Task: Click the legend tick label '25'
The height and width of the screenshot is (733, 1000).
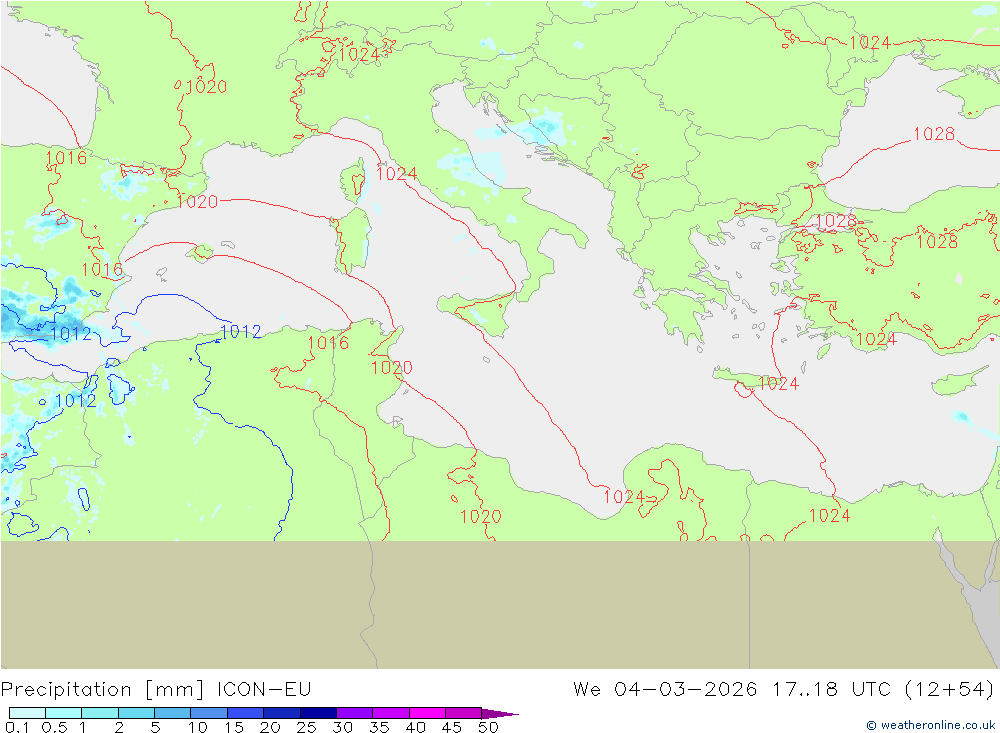Action: (x=307, y=727)
